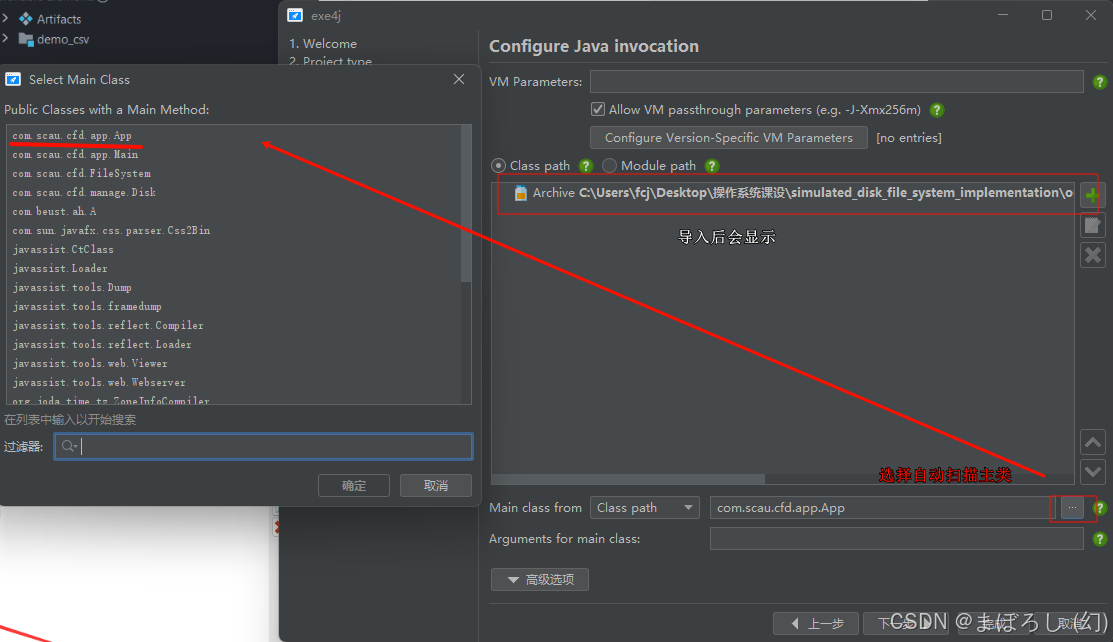Go back with the 上一步 button
The image size is (1113, 642).
(x=816, y=624)
